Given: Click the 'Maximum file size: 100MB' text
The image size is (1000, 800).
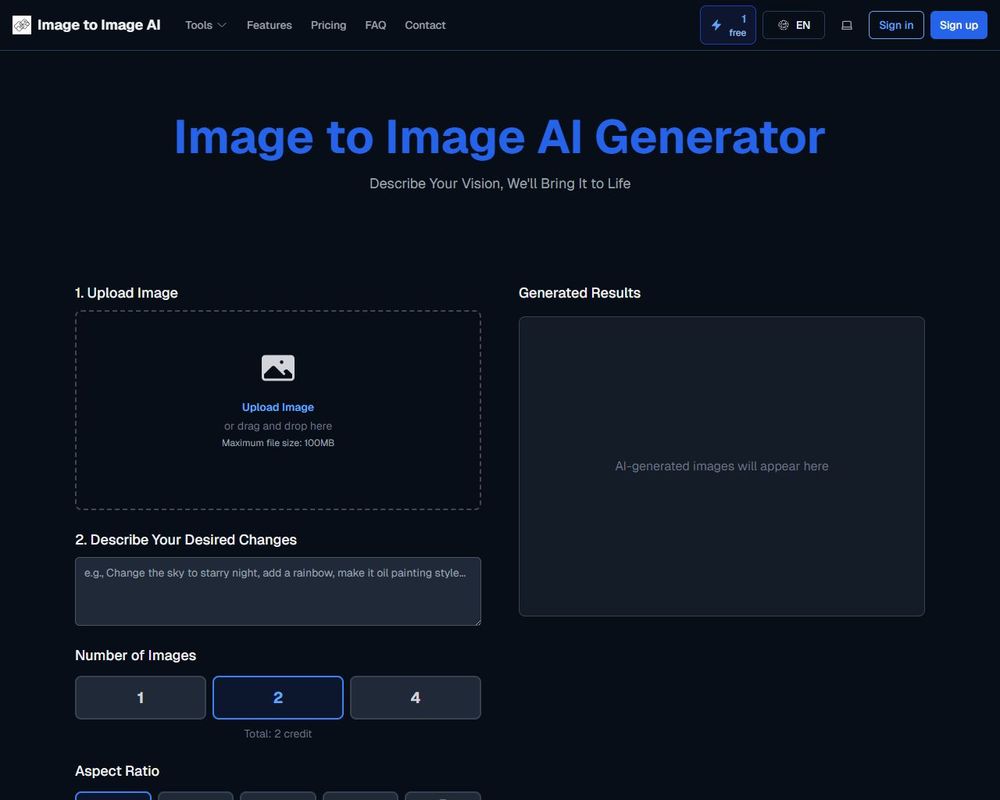Looking at the screenshot, I should (x=278, y=443).
